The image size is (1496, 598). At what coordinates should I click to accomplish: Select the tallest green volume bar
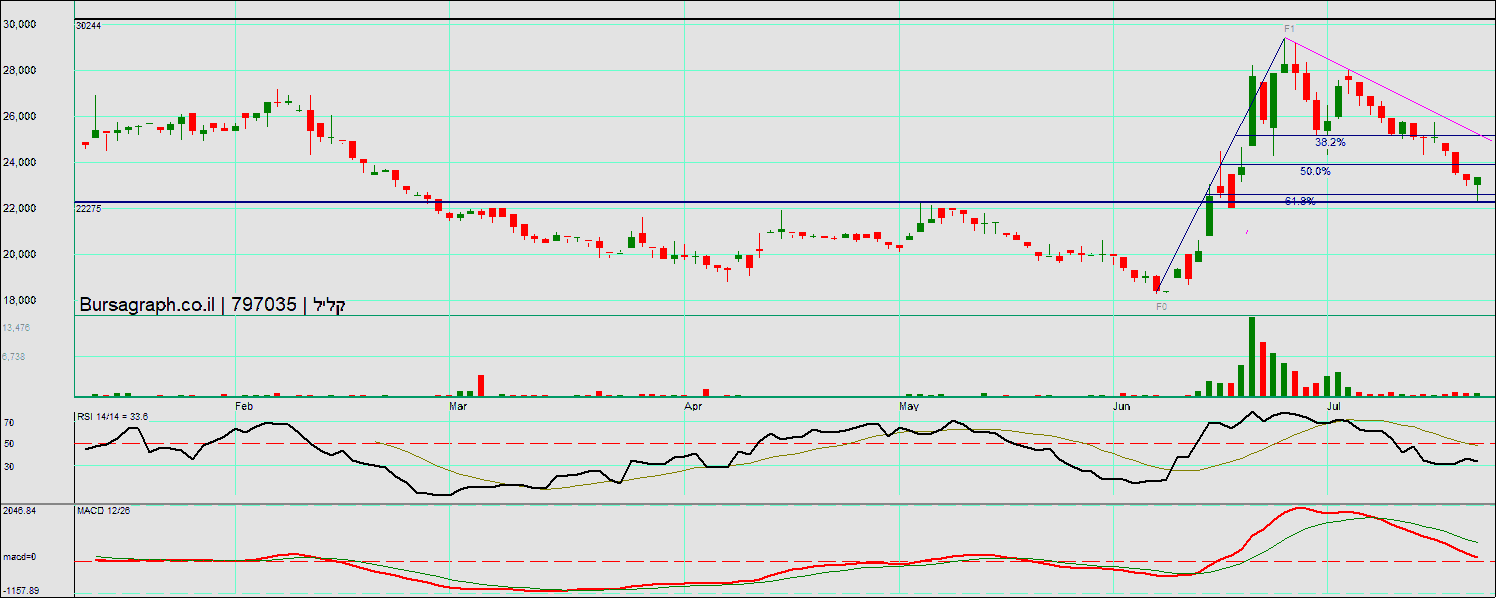coord(1251,357)
